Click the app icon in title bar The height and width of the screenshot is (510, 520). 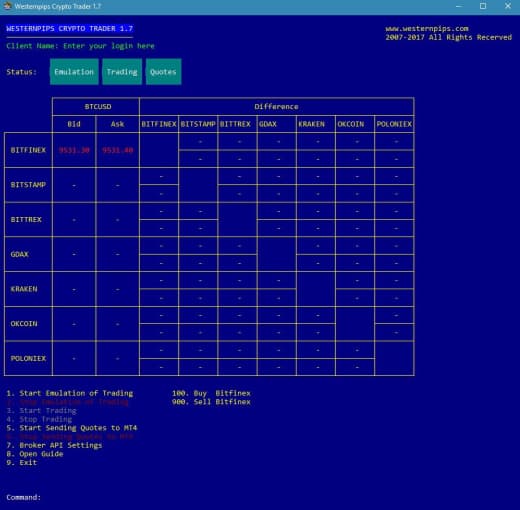tap(7, 6)
